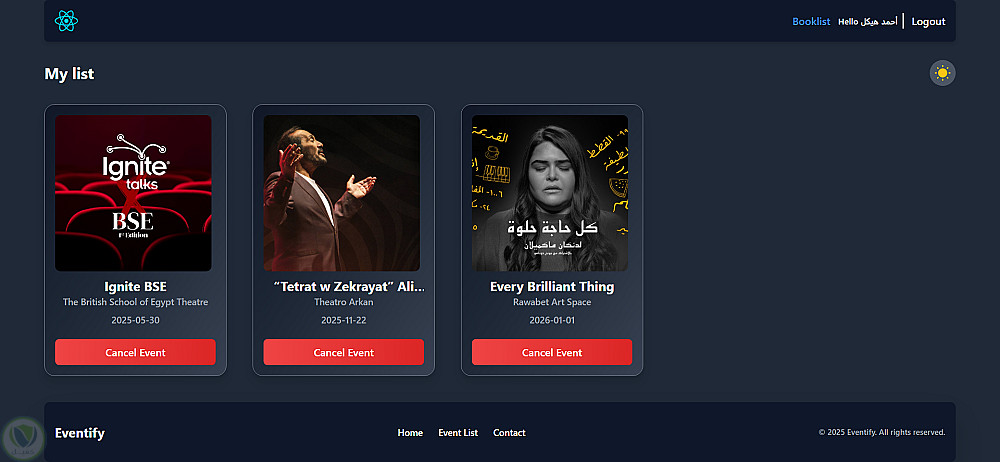The height and width of the screenshot is (462, 1000).
Task: Click the Every Brilliant Thing title
Action: [x=552, y=287]
